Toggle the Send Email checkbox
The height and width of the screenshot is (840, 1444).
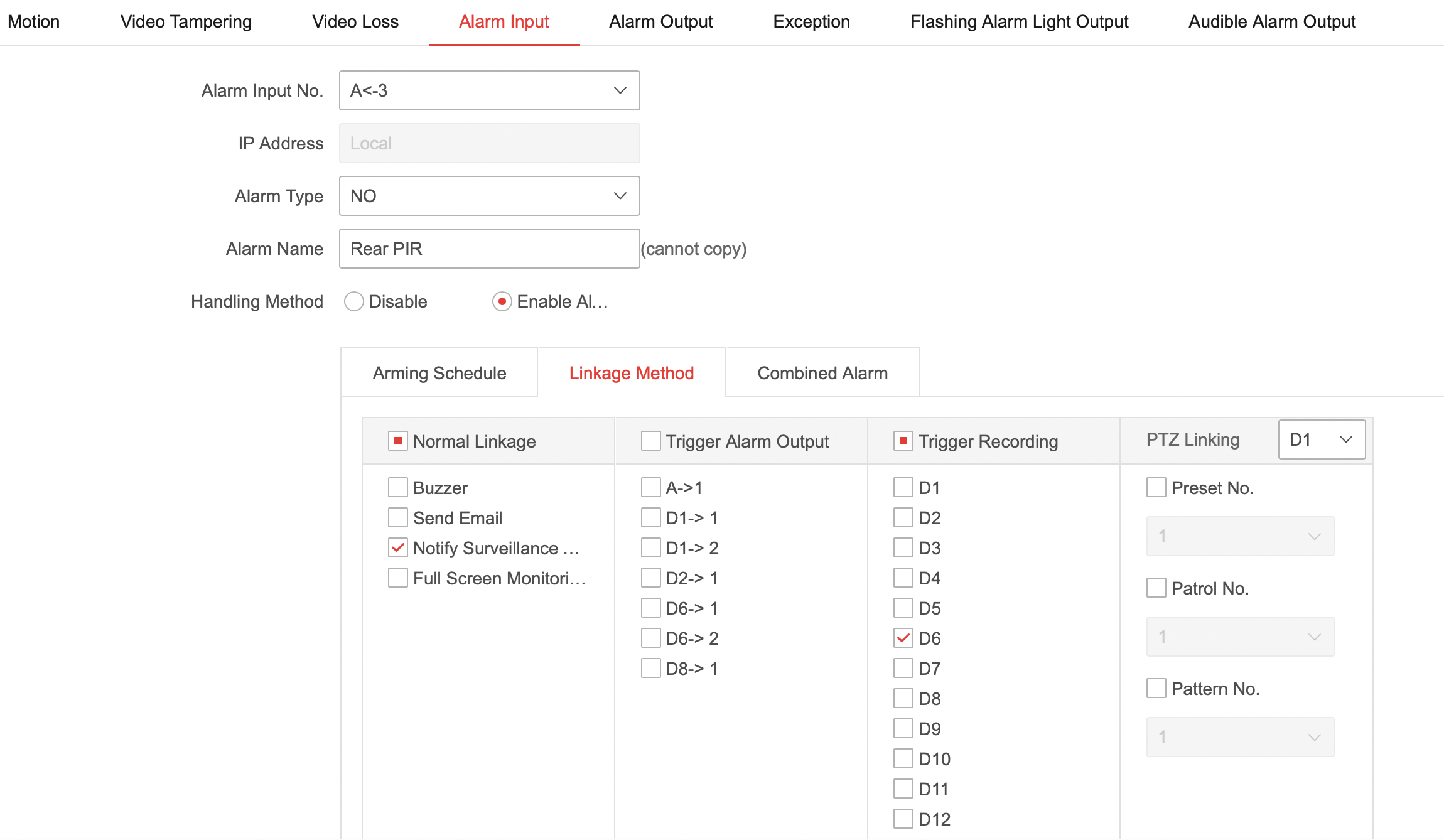click(x=397, y=517)
